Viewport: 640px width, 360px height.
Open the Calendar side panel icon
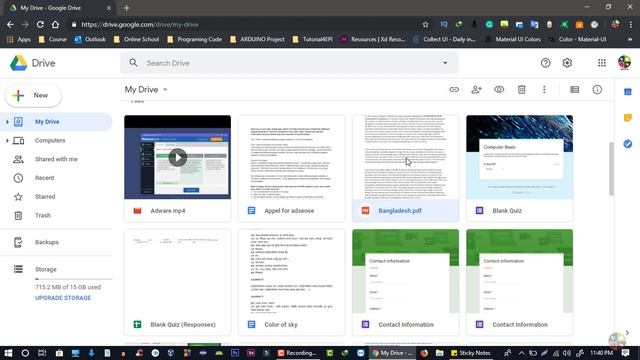628,92
